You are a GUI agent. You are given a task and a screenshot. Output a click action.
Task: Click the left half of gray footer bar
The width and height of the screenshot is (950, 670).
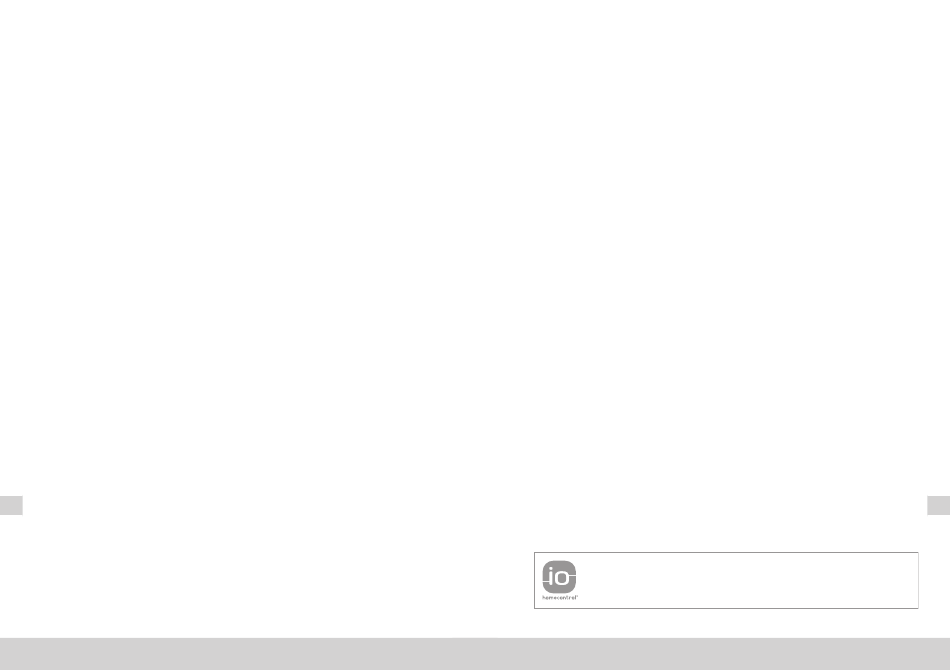click(238, 654)
